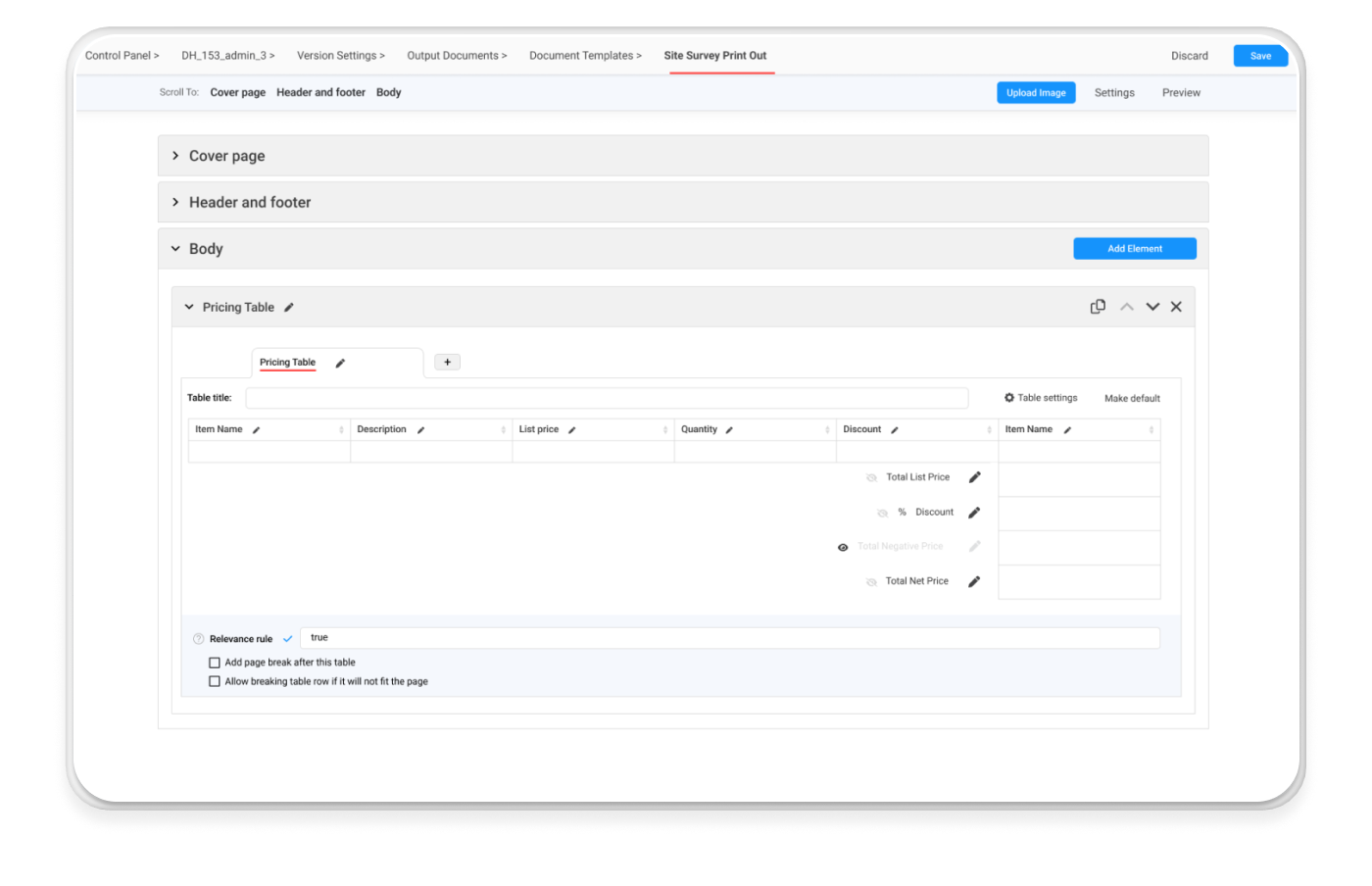The width and height of the screenshot is (1372, 886).
Task: Move Pricing Table element up
Action: coord(1127,307)
